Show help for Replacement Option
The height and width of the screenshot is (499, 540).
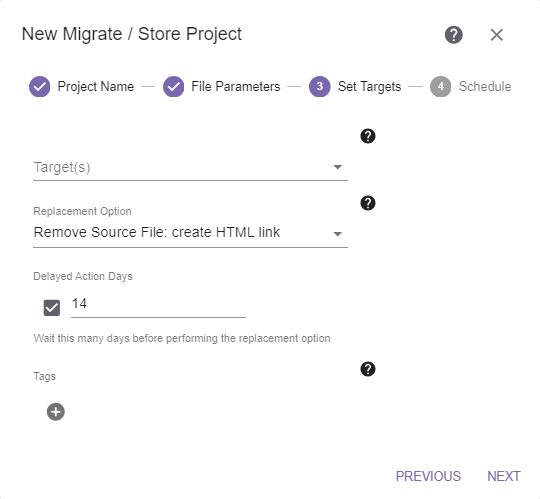click(x=368, y=203)
